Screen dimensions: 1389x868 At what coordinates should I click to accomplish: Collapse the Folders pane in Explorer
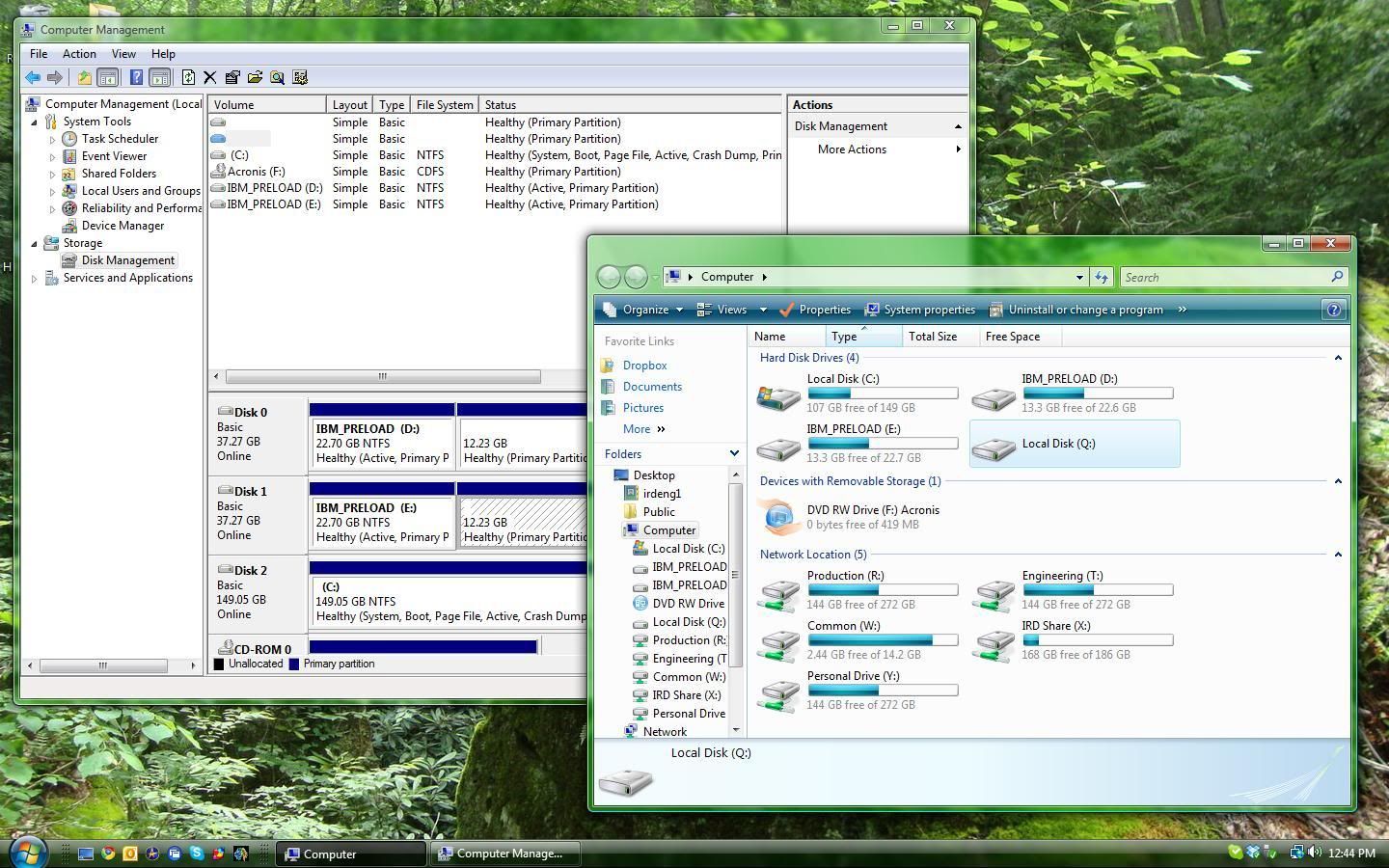(734, 453)
